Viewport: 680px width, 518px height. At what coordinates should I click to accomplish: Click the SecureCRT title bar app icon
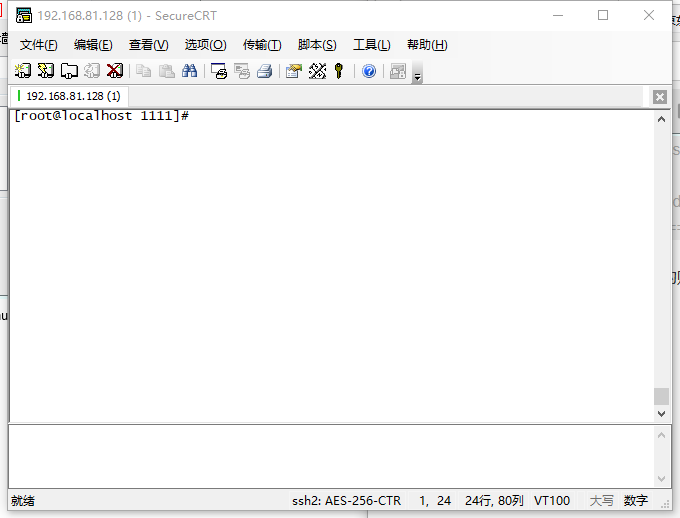(24, 16)
